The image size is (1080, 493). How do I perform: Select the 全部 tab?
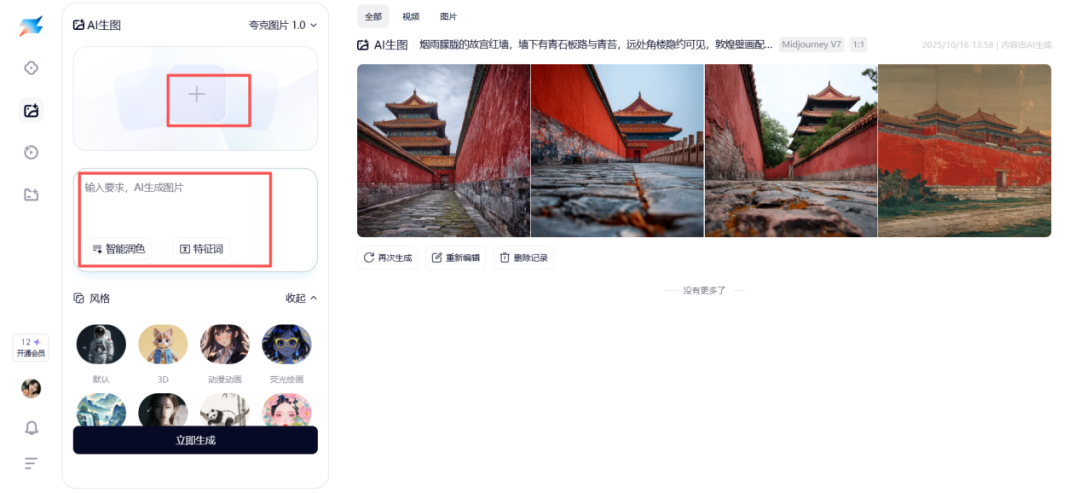click(x=373, y=17)
